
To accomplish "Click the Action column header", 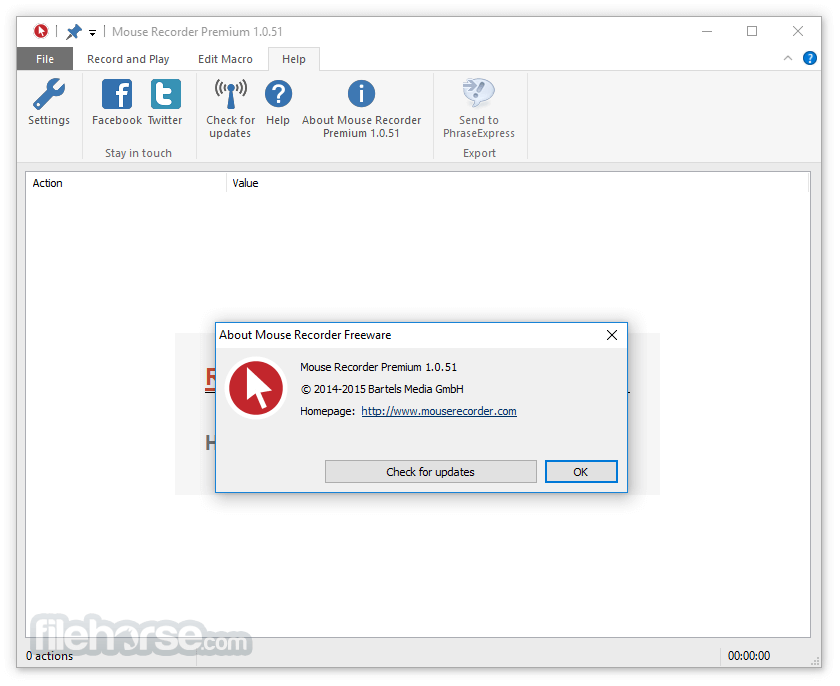I will [x=126, y=183].
